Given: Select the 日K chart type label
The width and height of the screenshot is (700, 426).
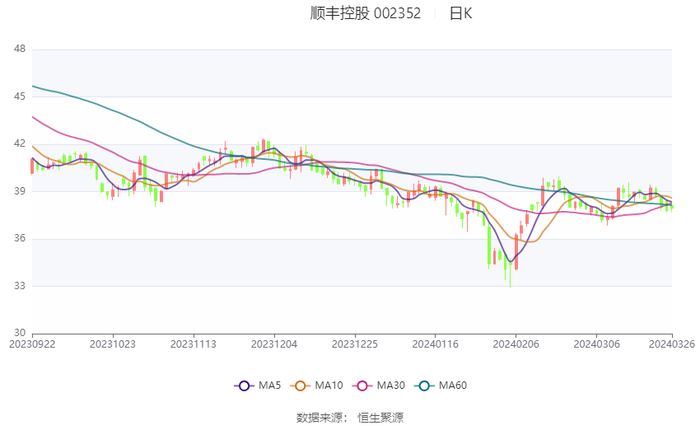Looking at the screenshot, I should (460, 14).
